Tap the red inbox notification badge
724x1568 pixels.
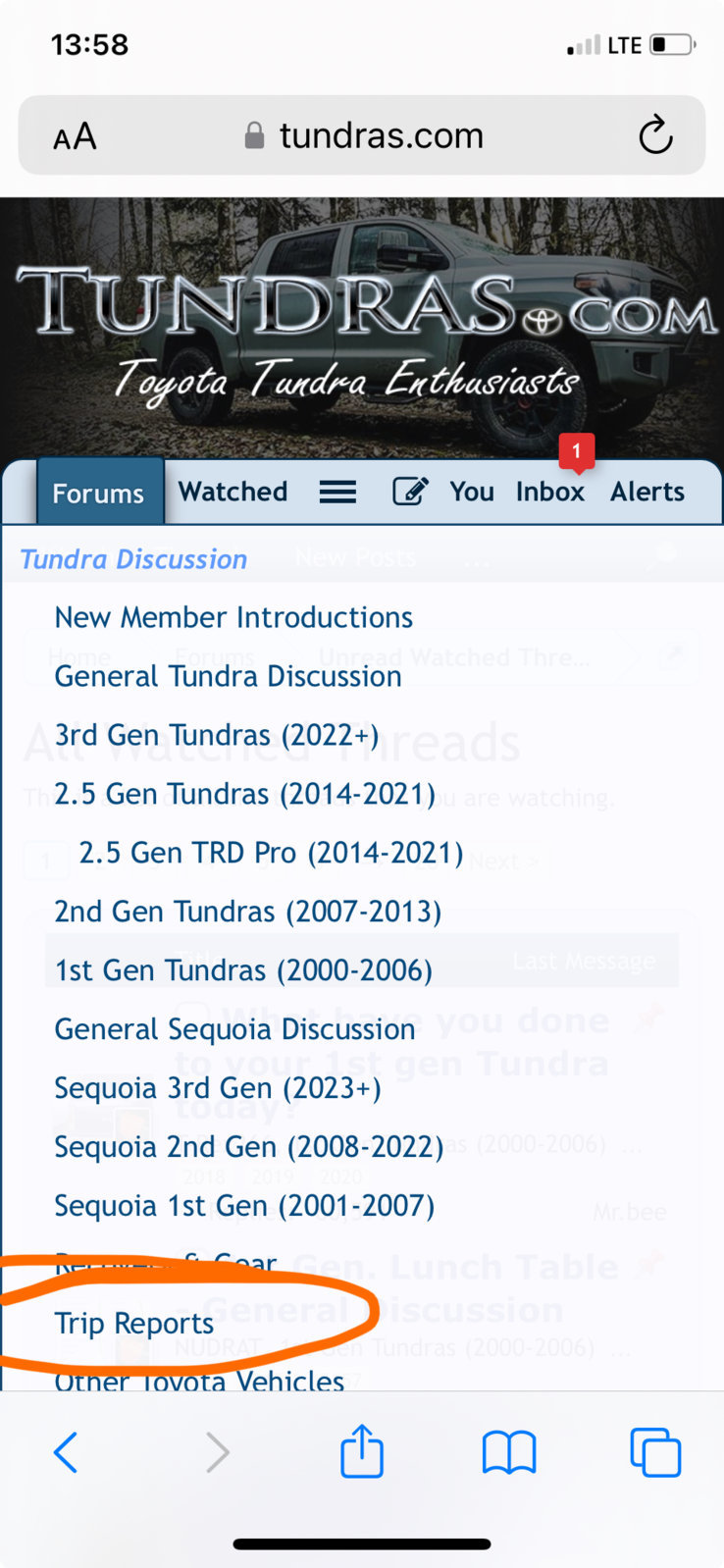577,451
